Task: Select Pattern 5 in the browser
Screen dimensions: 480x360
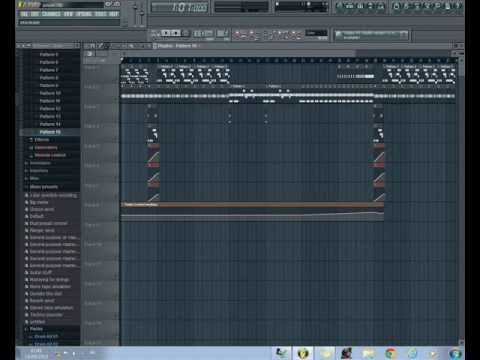Action: pyautogui.click(x=49, y=54)
